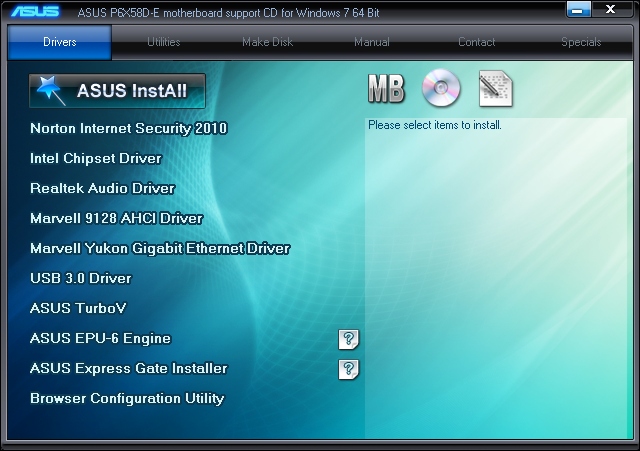Choose the USB 3.0 Driver entry

pos(81,278)
